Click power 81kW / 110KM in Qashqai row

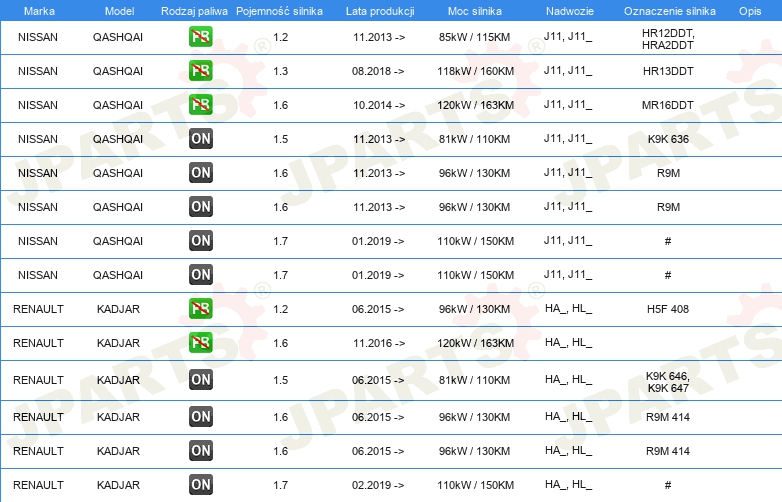[x=474, y=139]
